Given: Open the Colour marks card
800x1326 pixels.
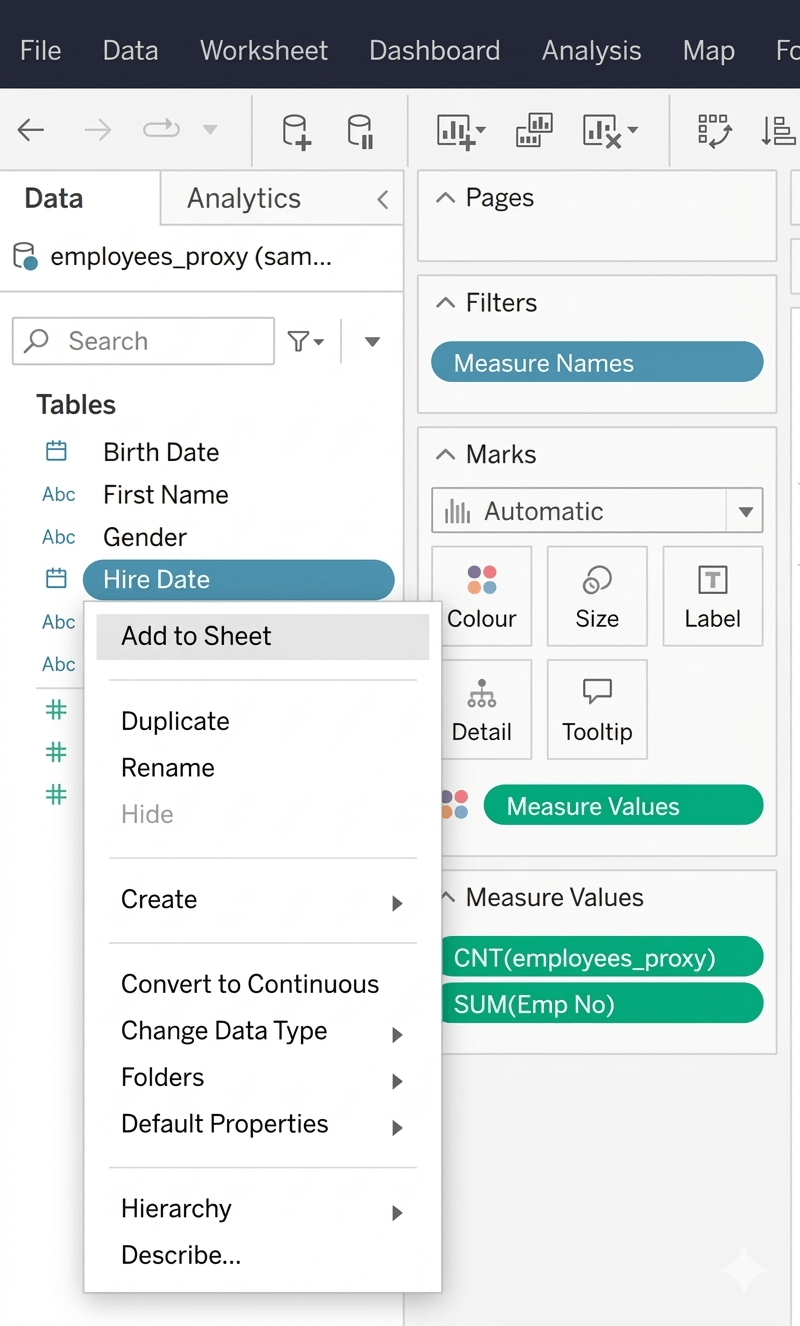Looking at the screenshot, I should pyautogui.click(x=482, y=596).
